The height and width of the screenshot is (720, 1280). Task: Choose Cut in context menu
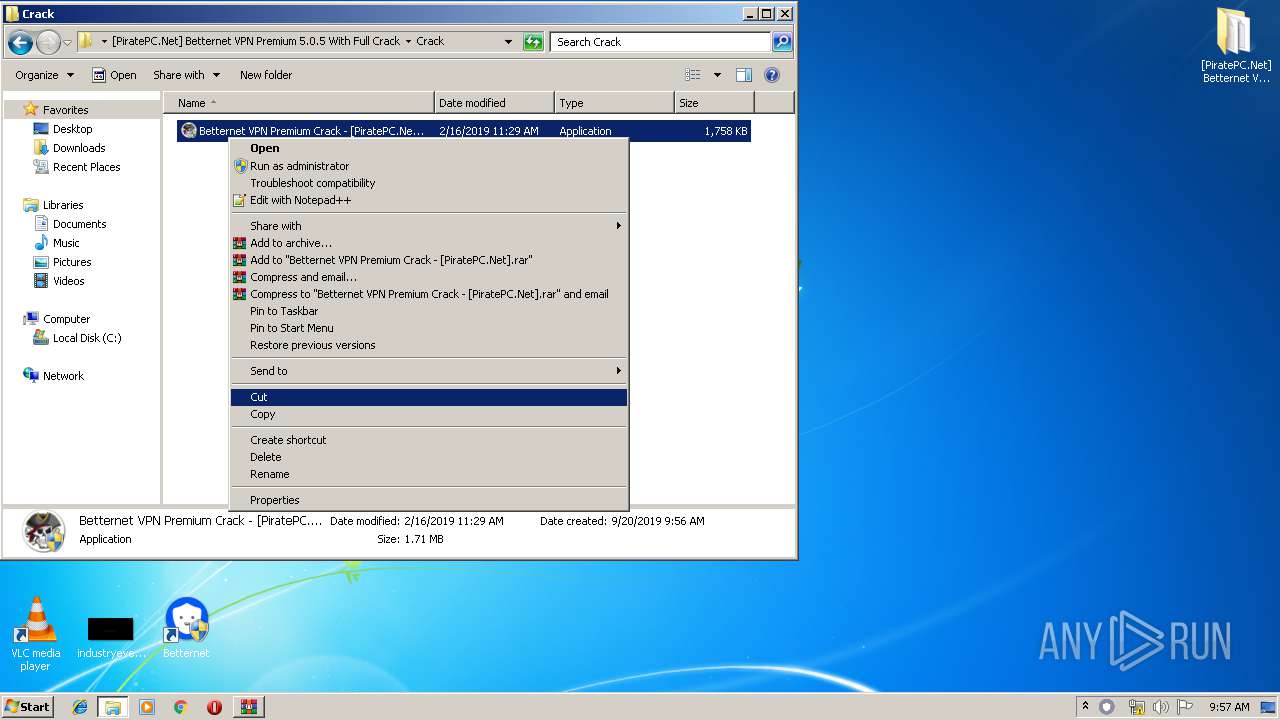(x=429, y=397)
